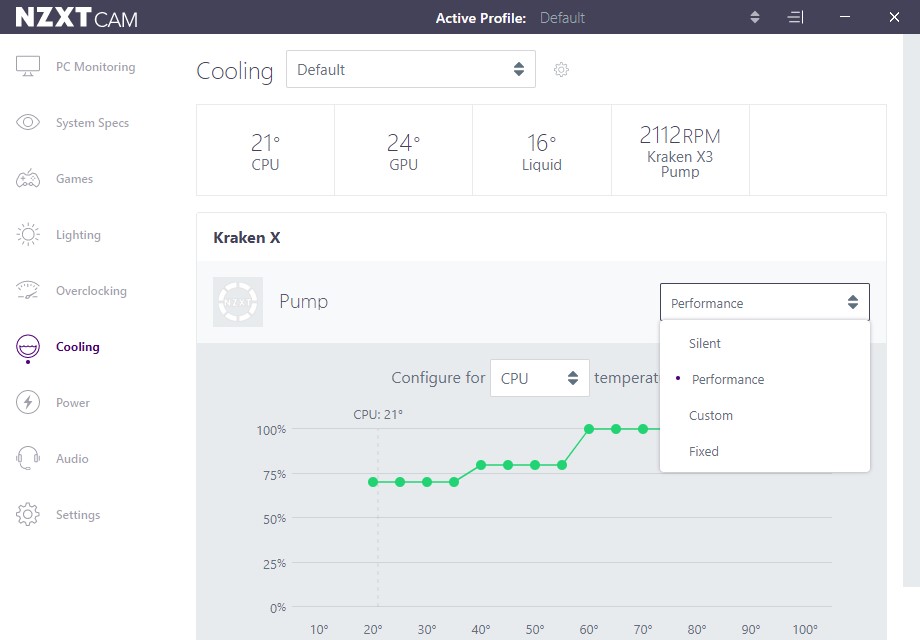The image size is (920, 640).
Task: Click the Kraken X3 Pump RPM tile
Action: (680, 150)
